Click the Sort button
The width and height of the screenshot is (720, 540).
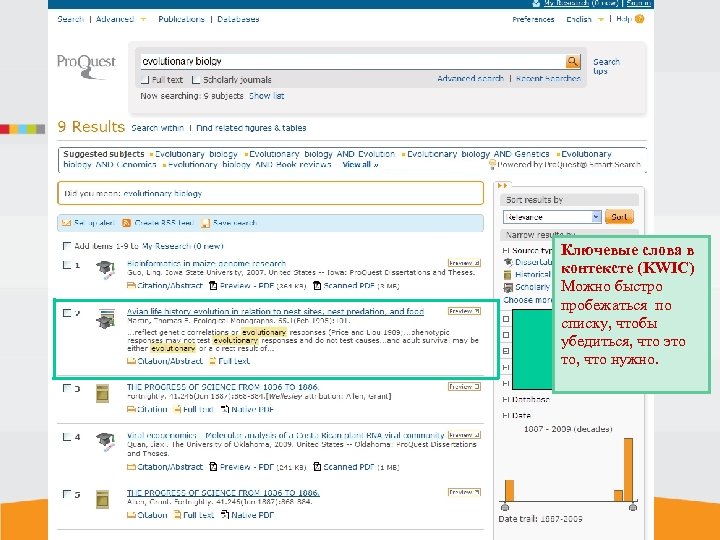[x=619, y=217]
